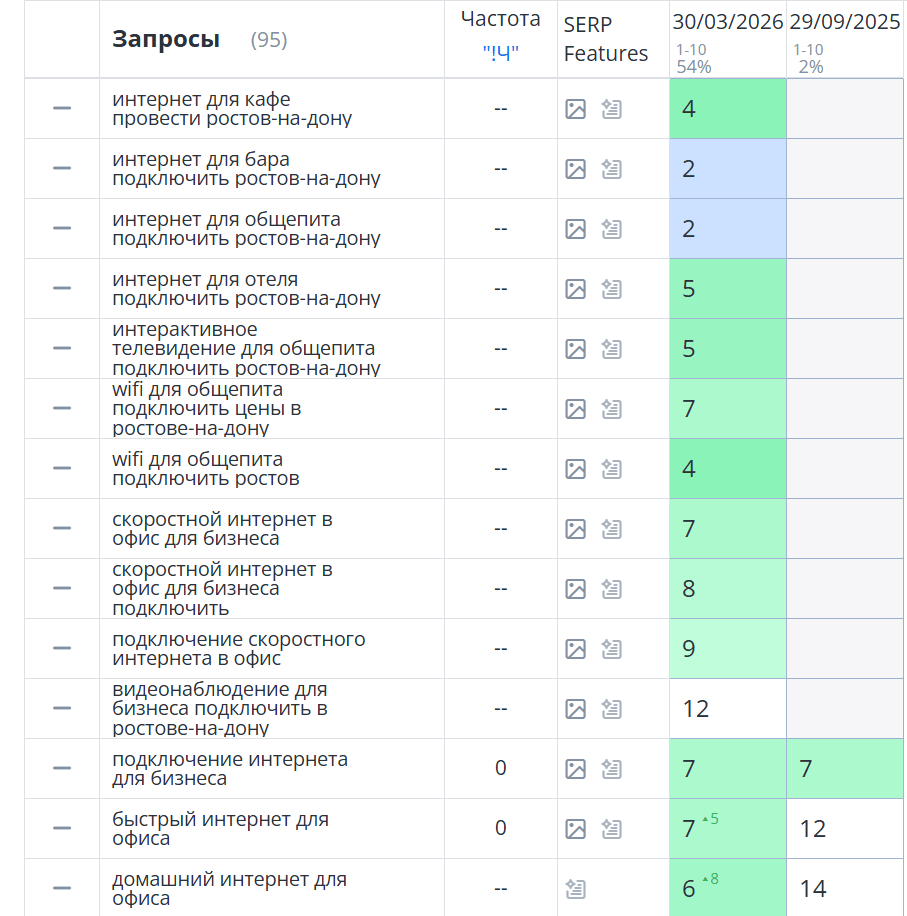Image resolution: width=907 pixels, height=916 pixels.
Task: Click snippet icon for 'подключение интернета для бизнеса'
Action: click(x=611, y=769)
